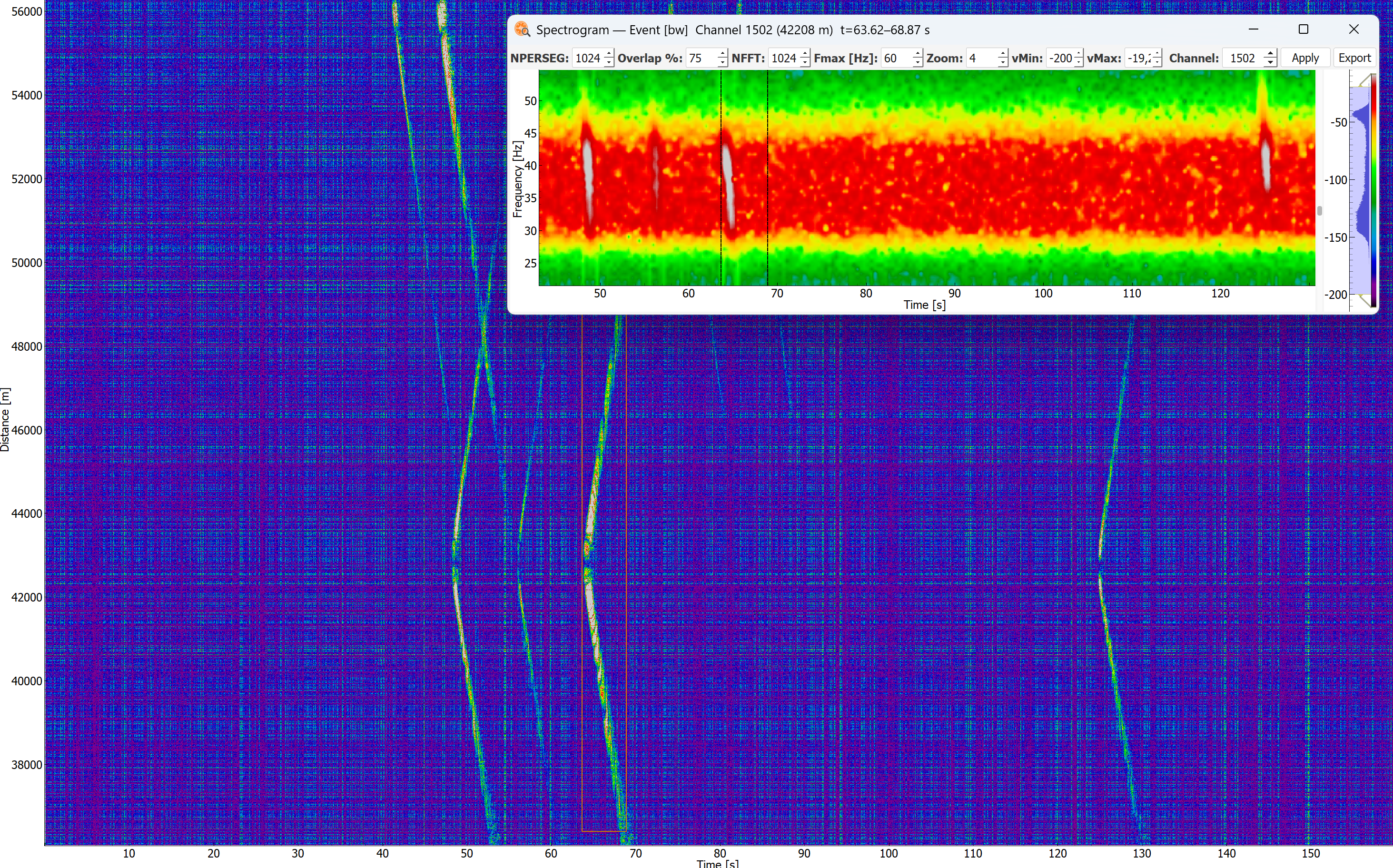1393x868 pixels.
Task: Click the Channel number field showing 1502
Action: [1243, 58]
